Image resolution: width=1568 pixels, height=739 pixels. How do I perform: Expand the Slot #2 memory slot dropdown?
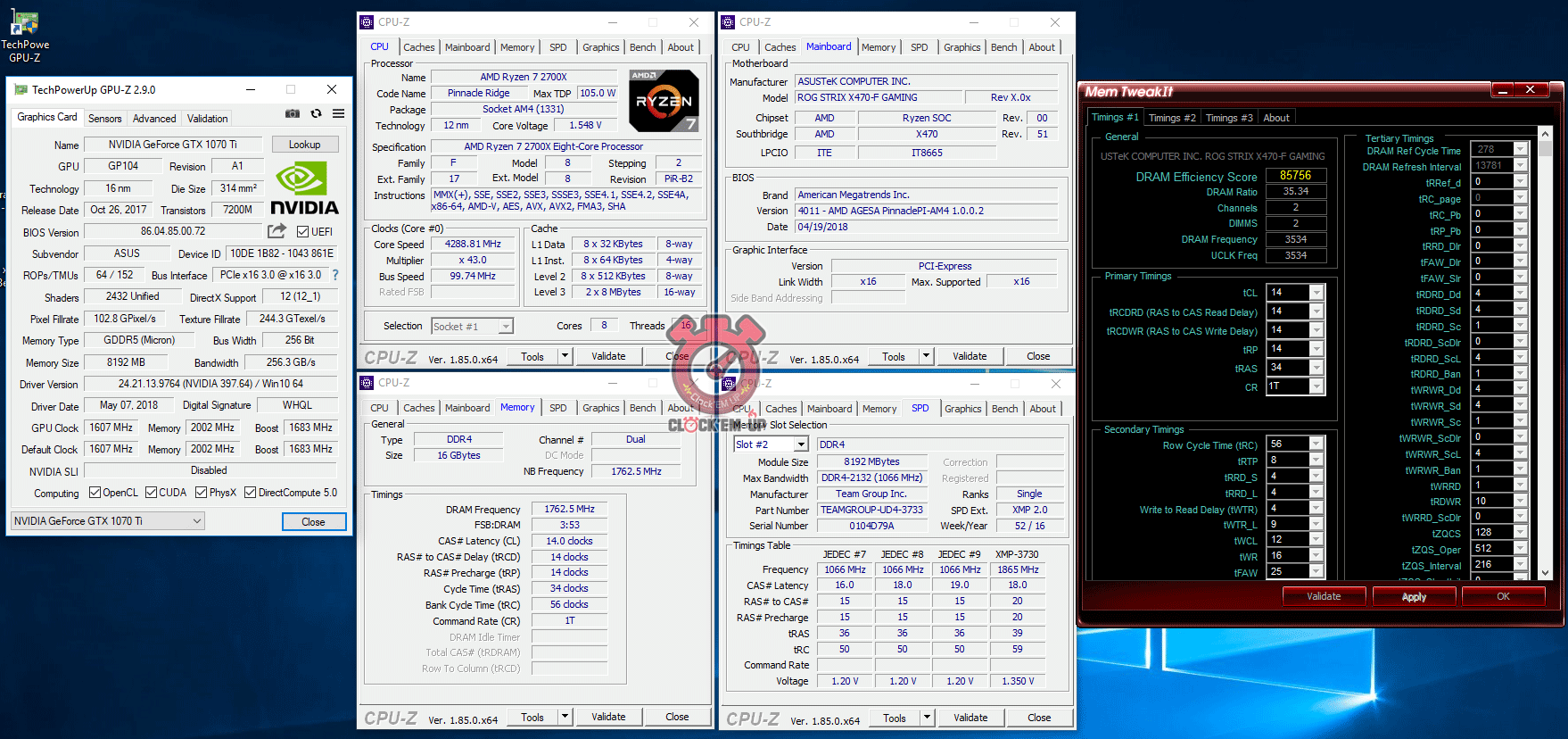click(x=800, y=444)
